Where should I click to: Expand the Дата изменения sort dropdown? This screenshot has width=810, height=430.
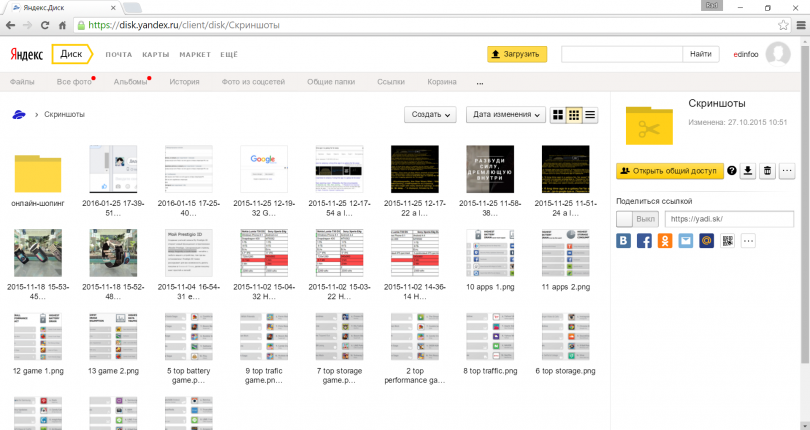tap(509, 115)
